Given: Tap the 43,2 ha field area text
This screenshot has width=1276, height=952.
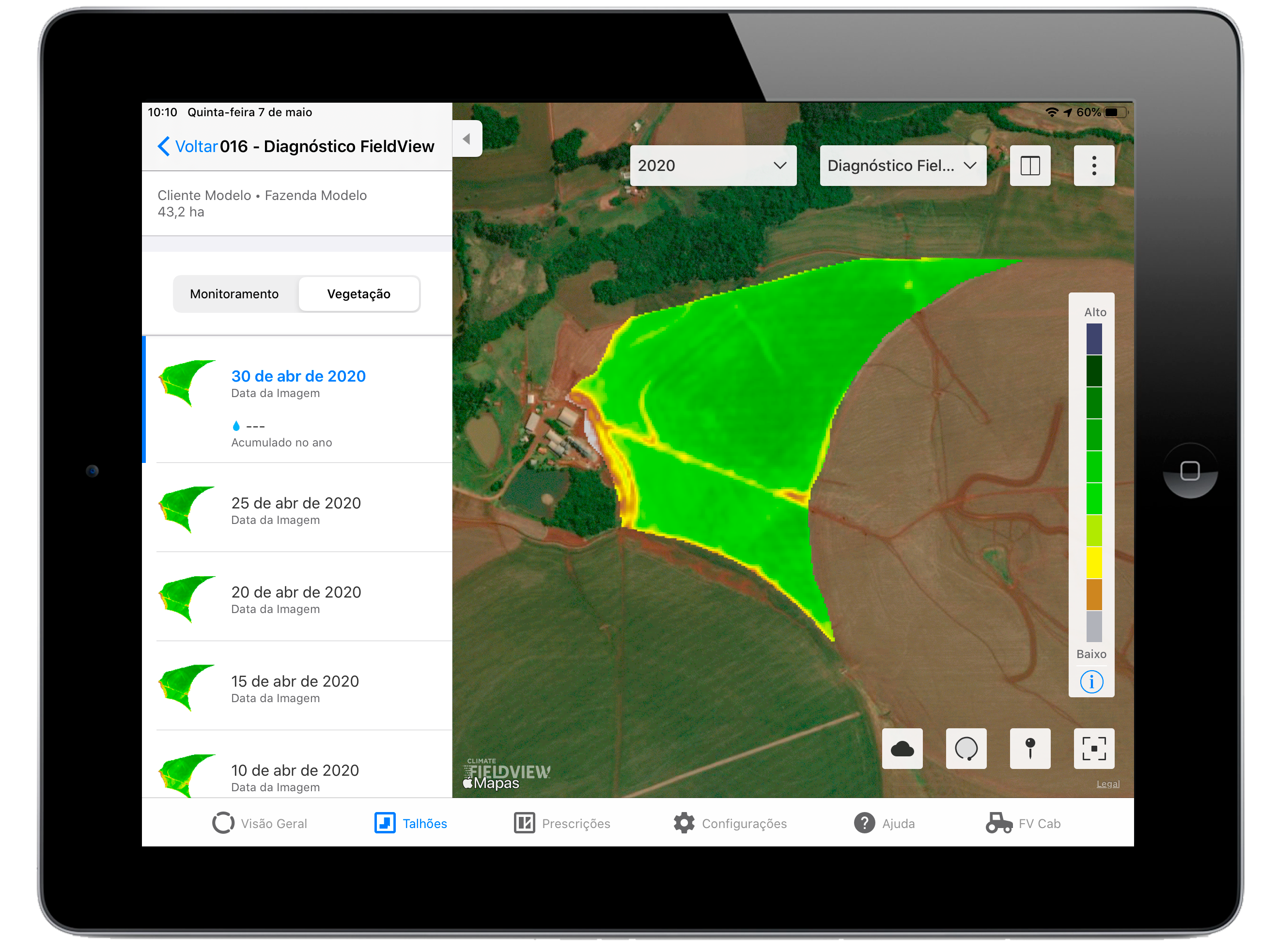Looking at the screenshot, I should 181,212.
